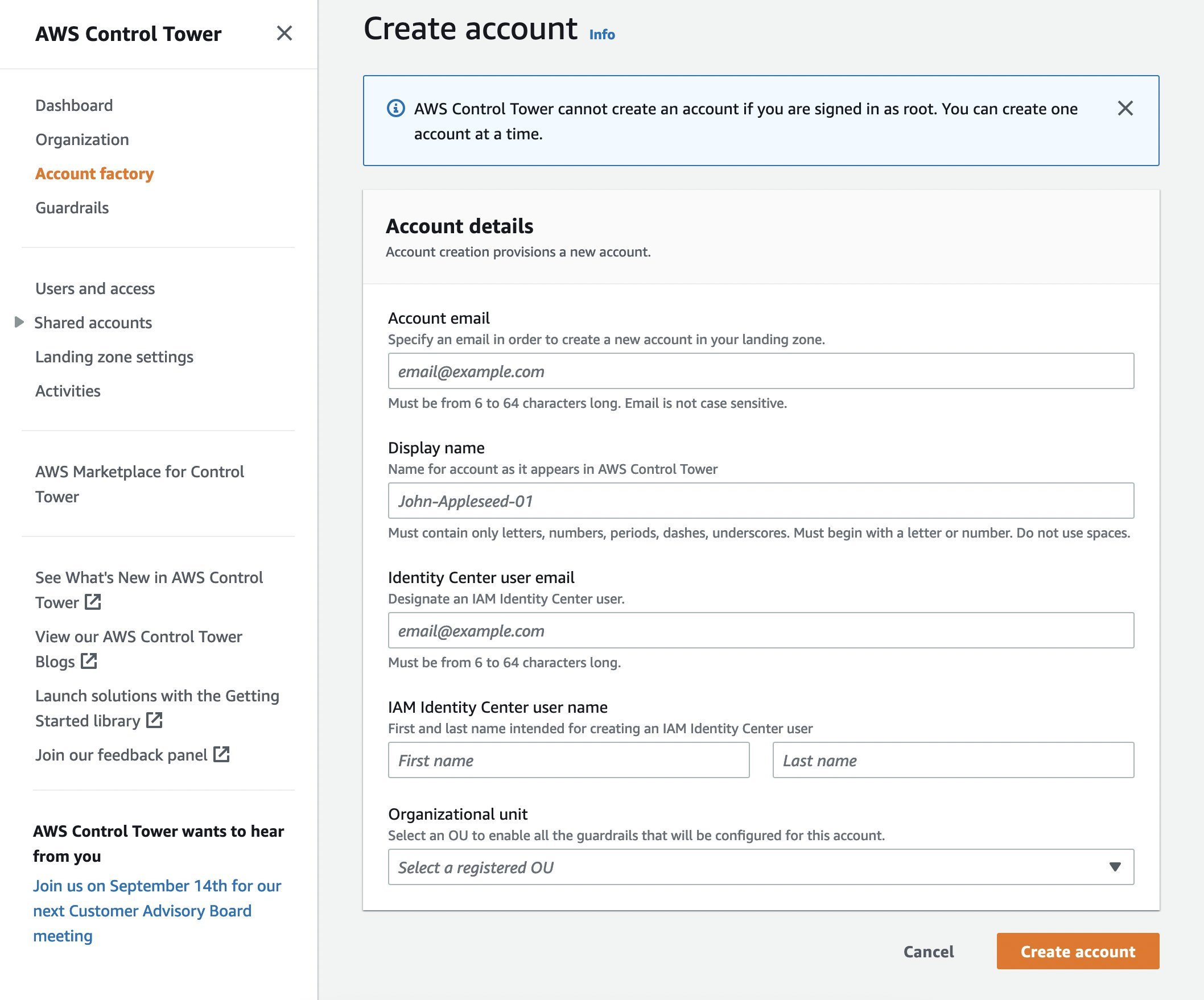The width and height of the screenshot is (1204, 1000).
Task: Open the Info link beside Create account title
Action: (x=601, y=34)
